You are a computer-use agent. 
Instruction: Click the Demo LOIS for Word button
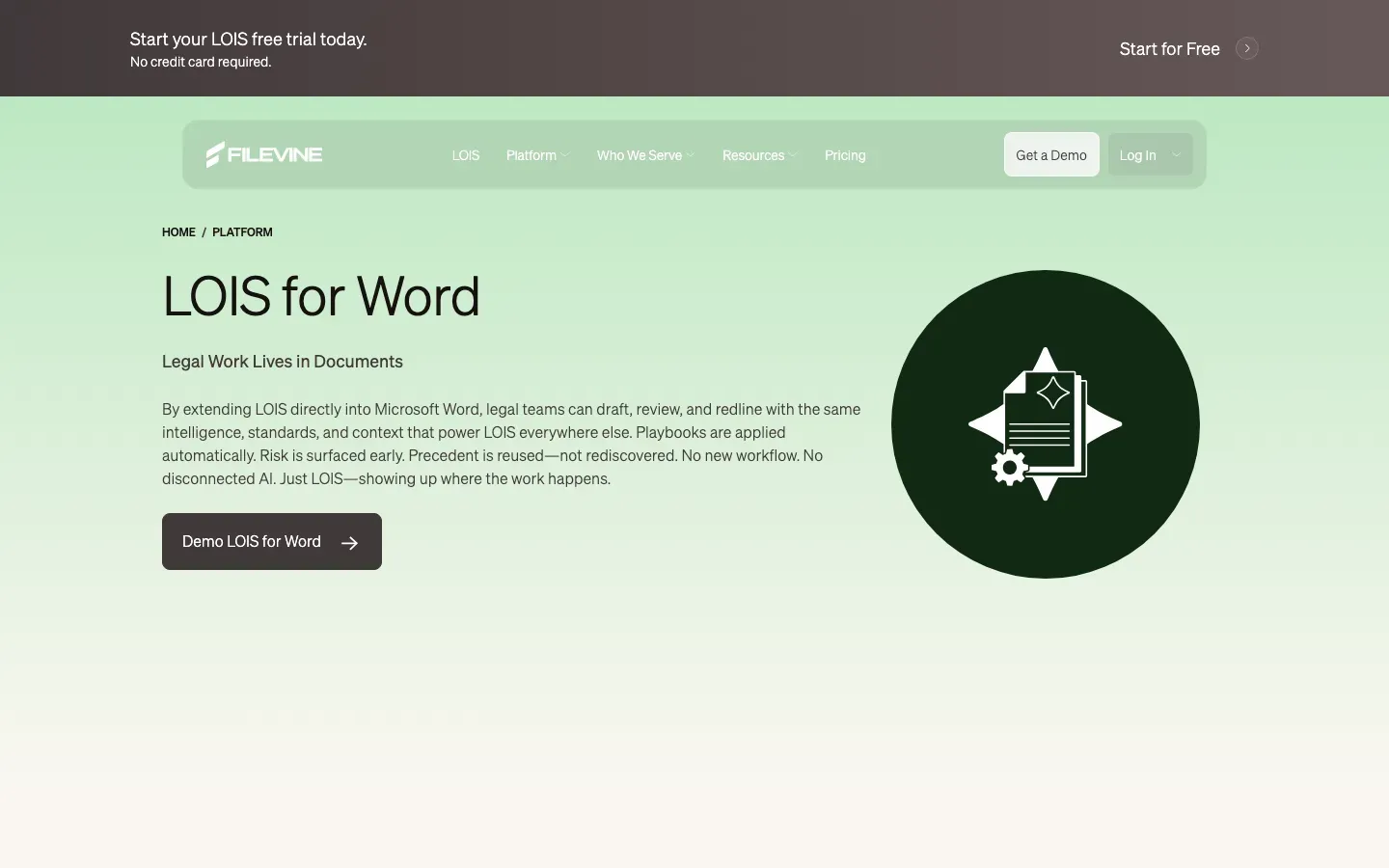272,541
